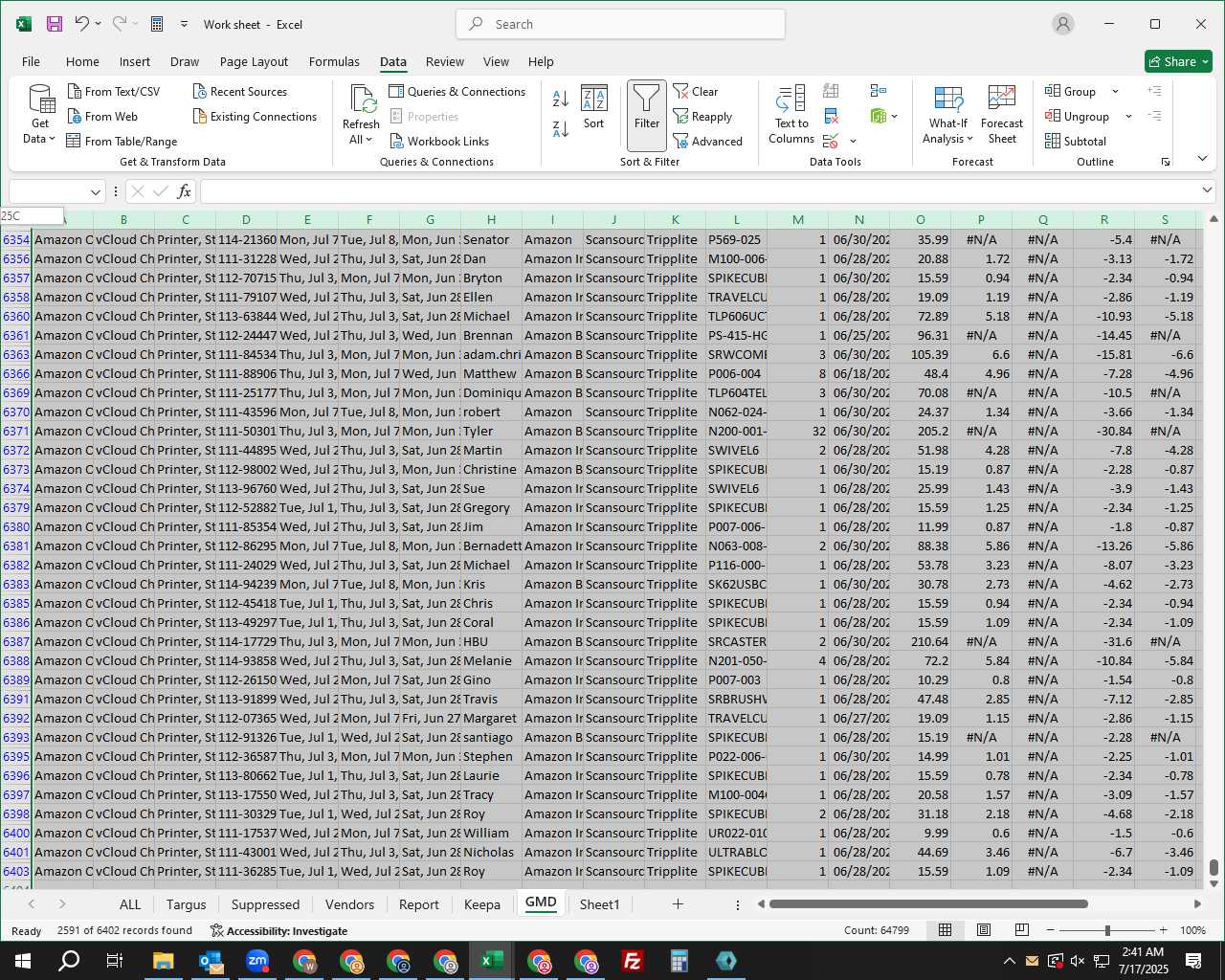
Task: Open Workbook Links
Action: coord(440,141)
